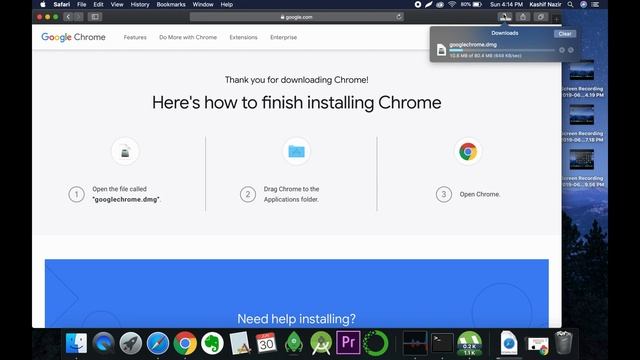Click the dmg installer icon in step 1
640x360 pixels.
coord(125,151)
